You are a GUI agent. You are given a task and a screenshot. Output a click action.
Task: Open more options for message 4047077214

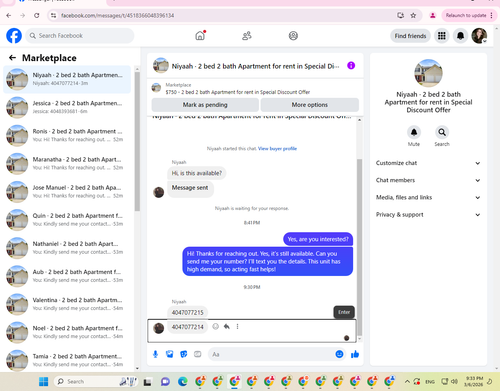[237, 326]
